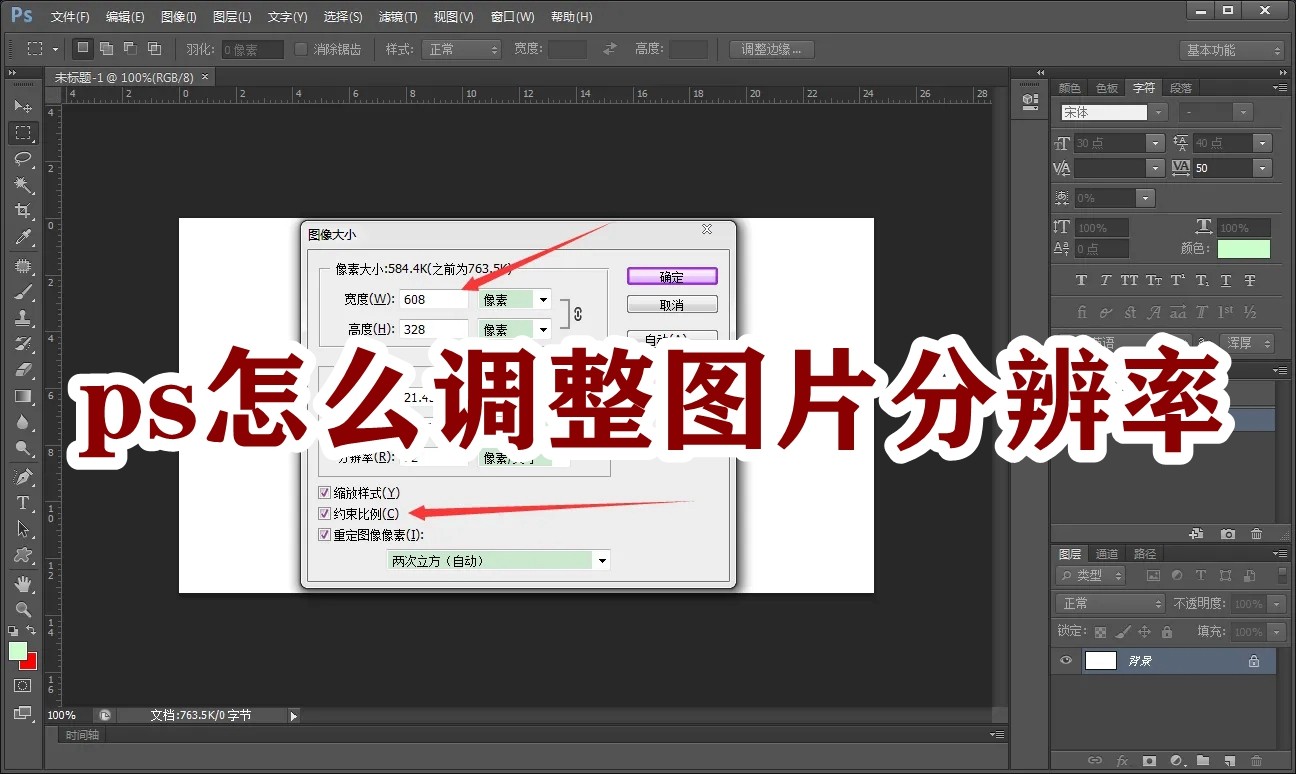Add a layer mask in Layers panel

coord(1150,761)
